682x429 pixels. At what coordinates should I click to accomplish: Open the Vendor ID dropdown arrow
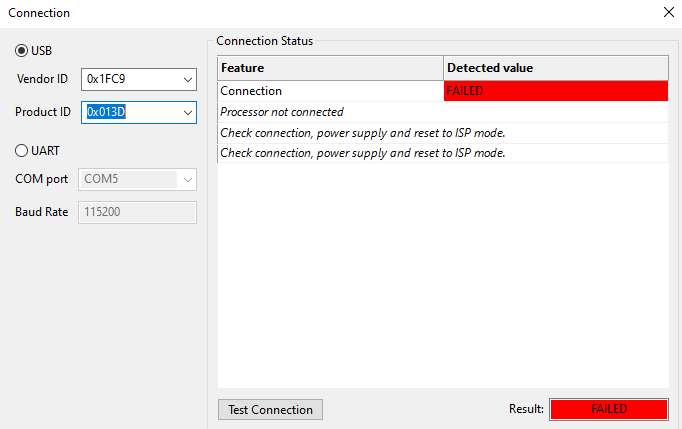click(x=187, y=80)
